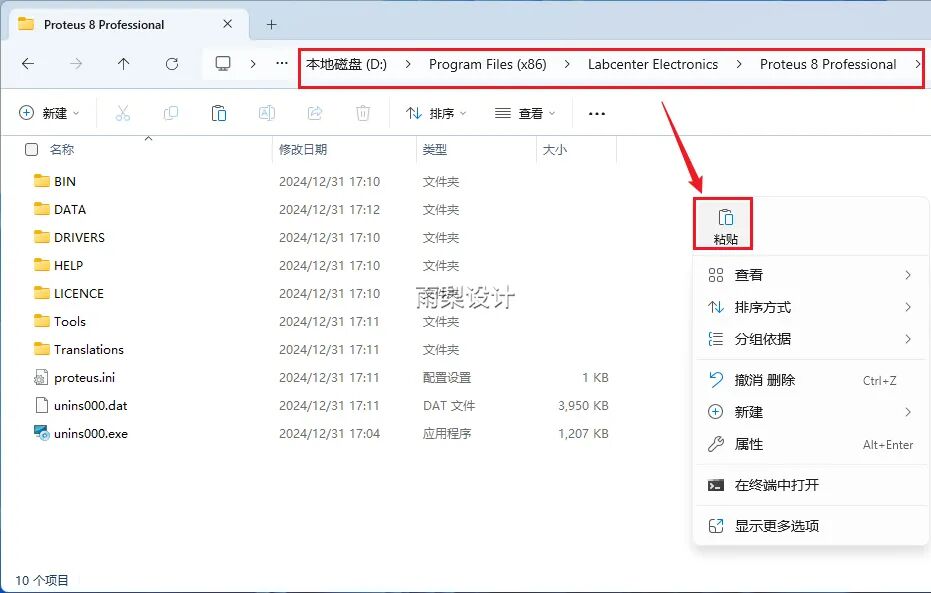Click the Paste icon in the toolbar
Viewport: 931px width, 593px height.
(219, 112)
